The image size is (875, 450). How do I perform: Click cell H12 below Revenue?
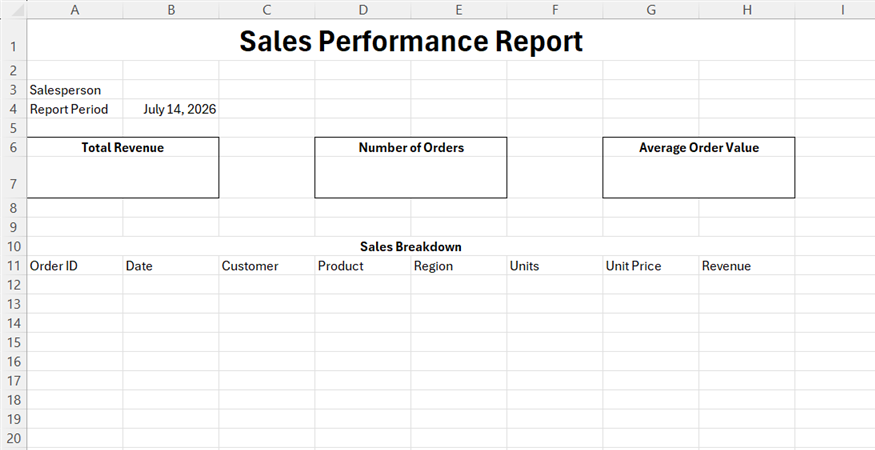(747, 285)
